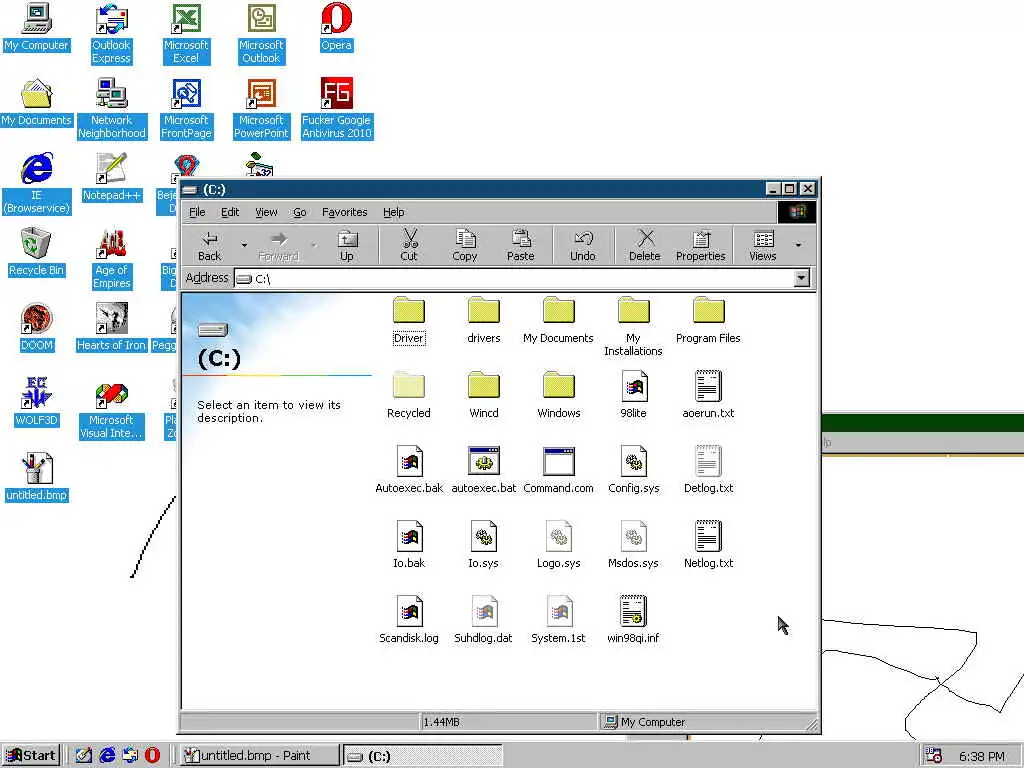Click the Copy toolbar icon
Image resolution: width=1024 pixels, height=768 pixels.
tap(465, 238)
